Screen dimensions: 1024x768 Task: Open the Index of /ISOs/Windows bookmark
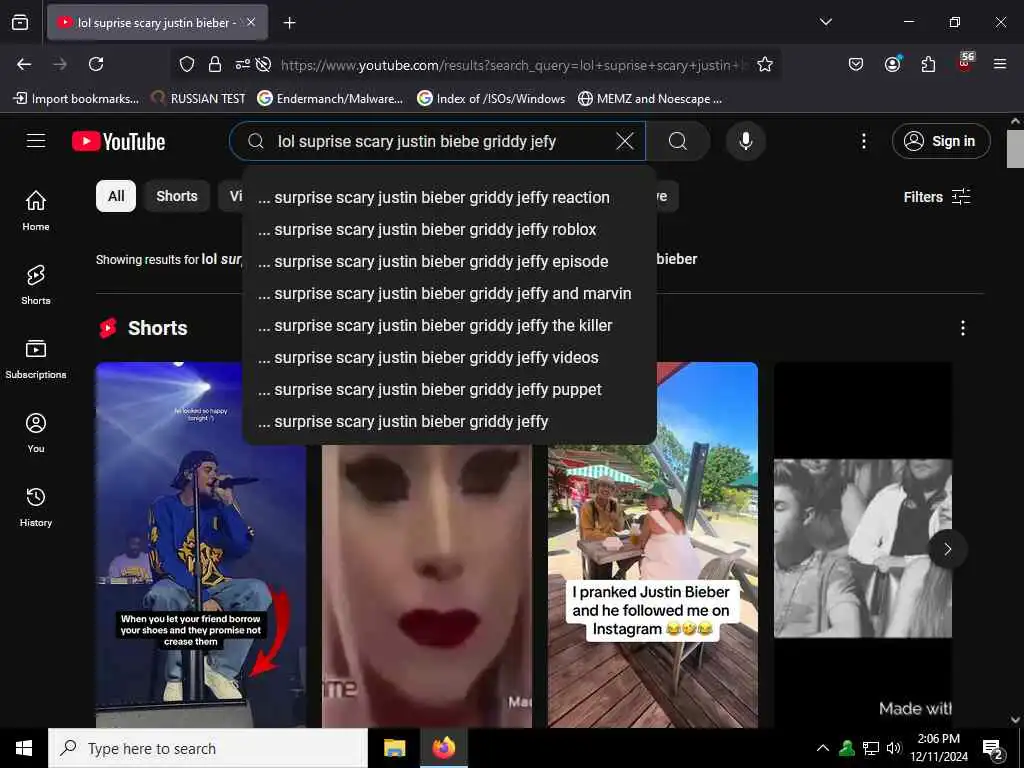pos(491,99)
